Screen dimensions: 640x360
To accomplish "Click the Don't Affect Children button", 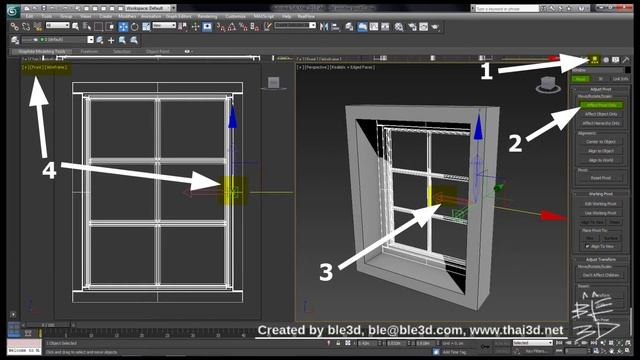I will point(601,275).
